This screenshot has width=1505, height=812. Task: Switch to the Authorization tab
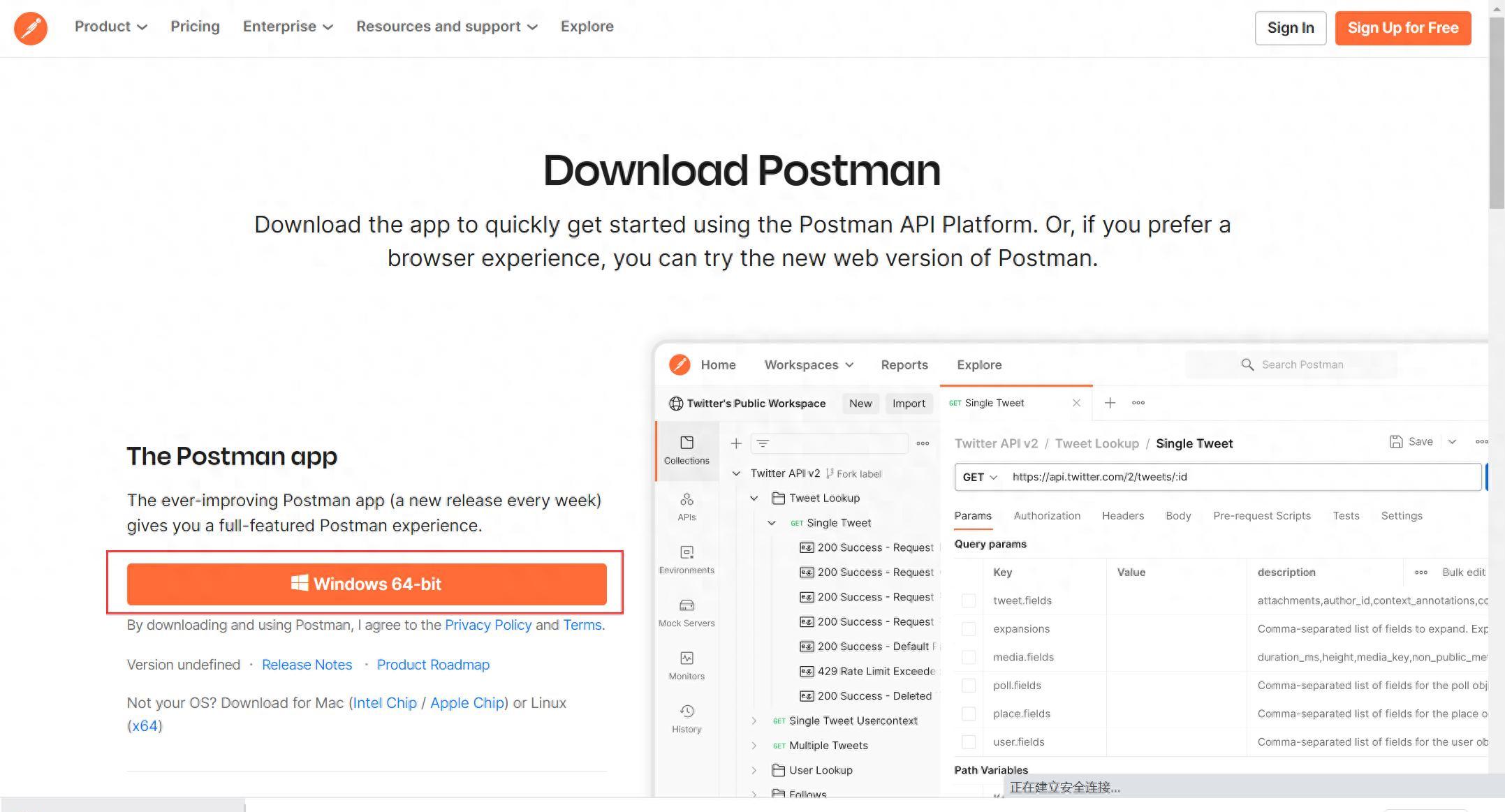tap(1047, 516)
